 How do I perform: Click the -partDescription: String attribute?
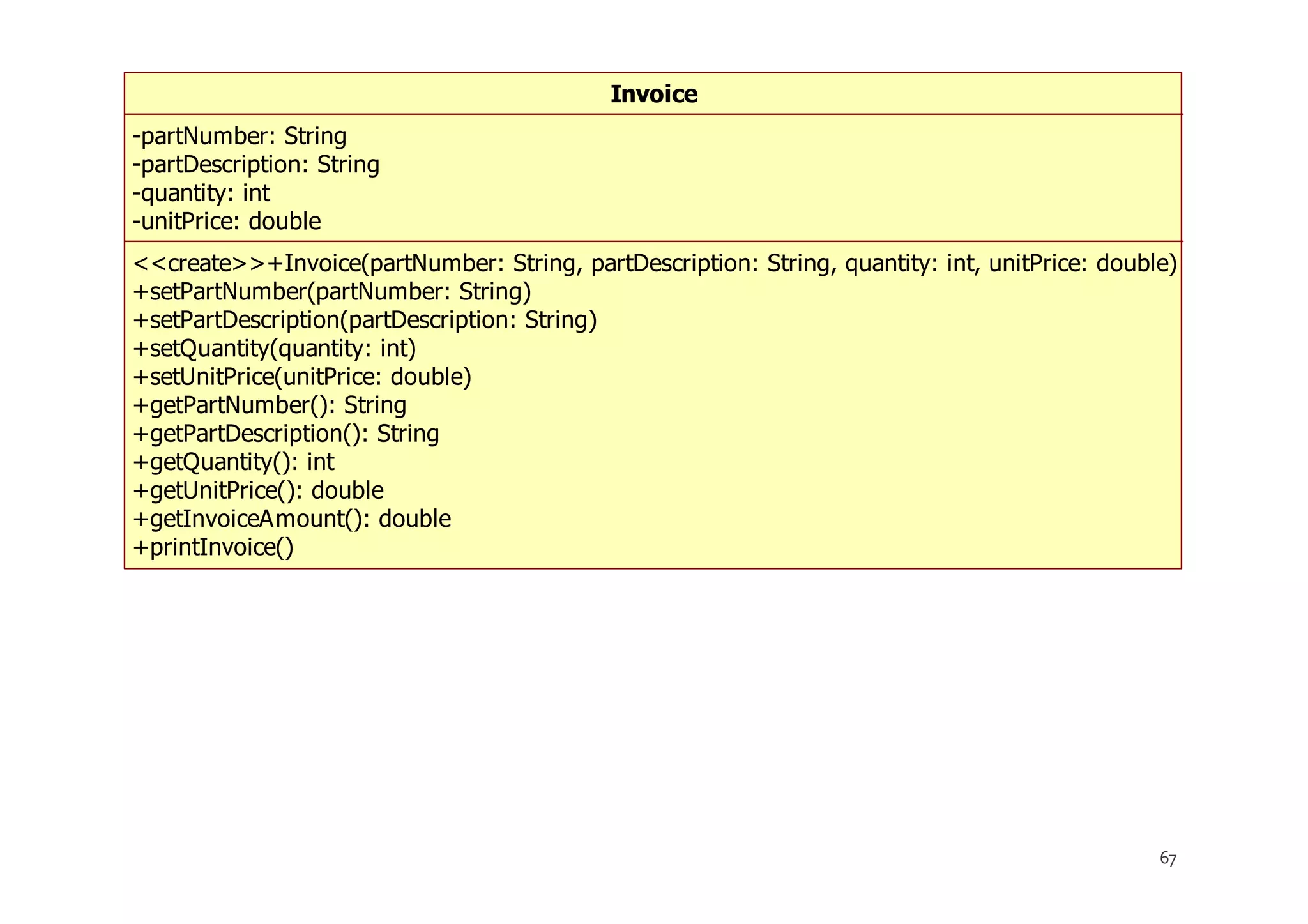[256, 165]
